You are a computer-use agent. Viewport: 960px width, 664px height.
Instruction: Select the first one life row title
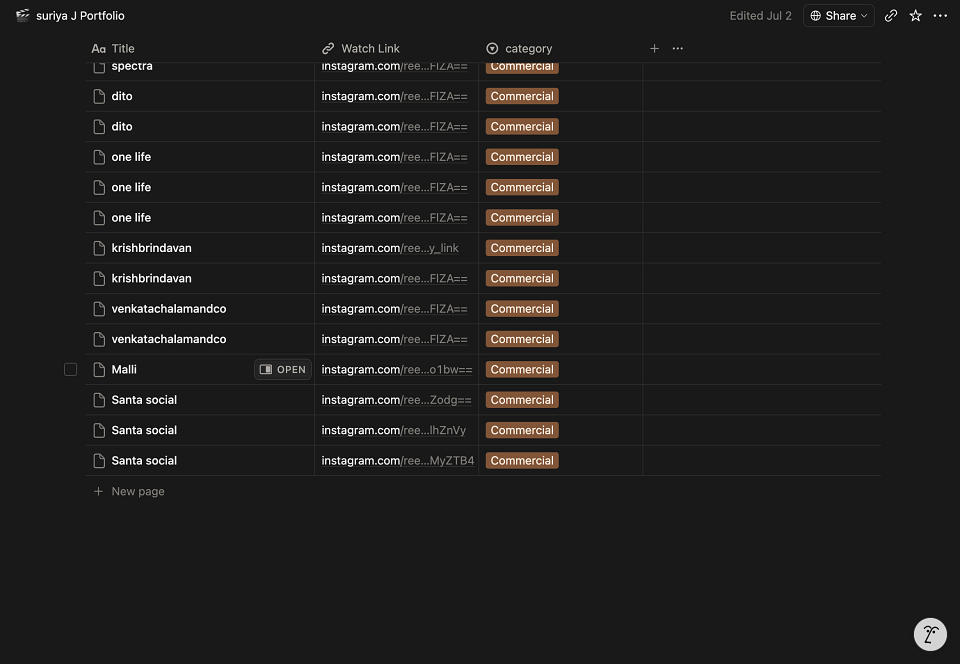[131, 157]
